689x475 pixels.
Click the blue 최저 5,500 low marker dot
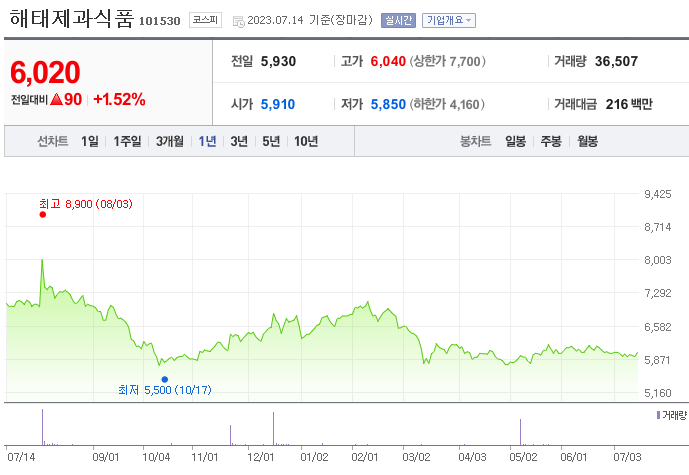click(165, 379)
